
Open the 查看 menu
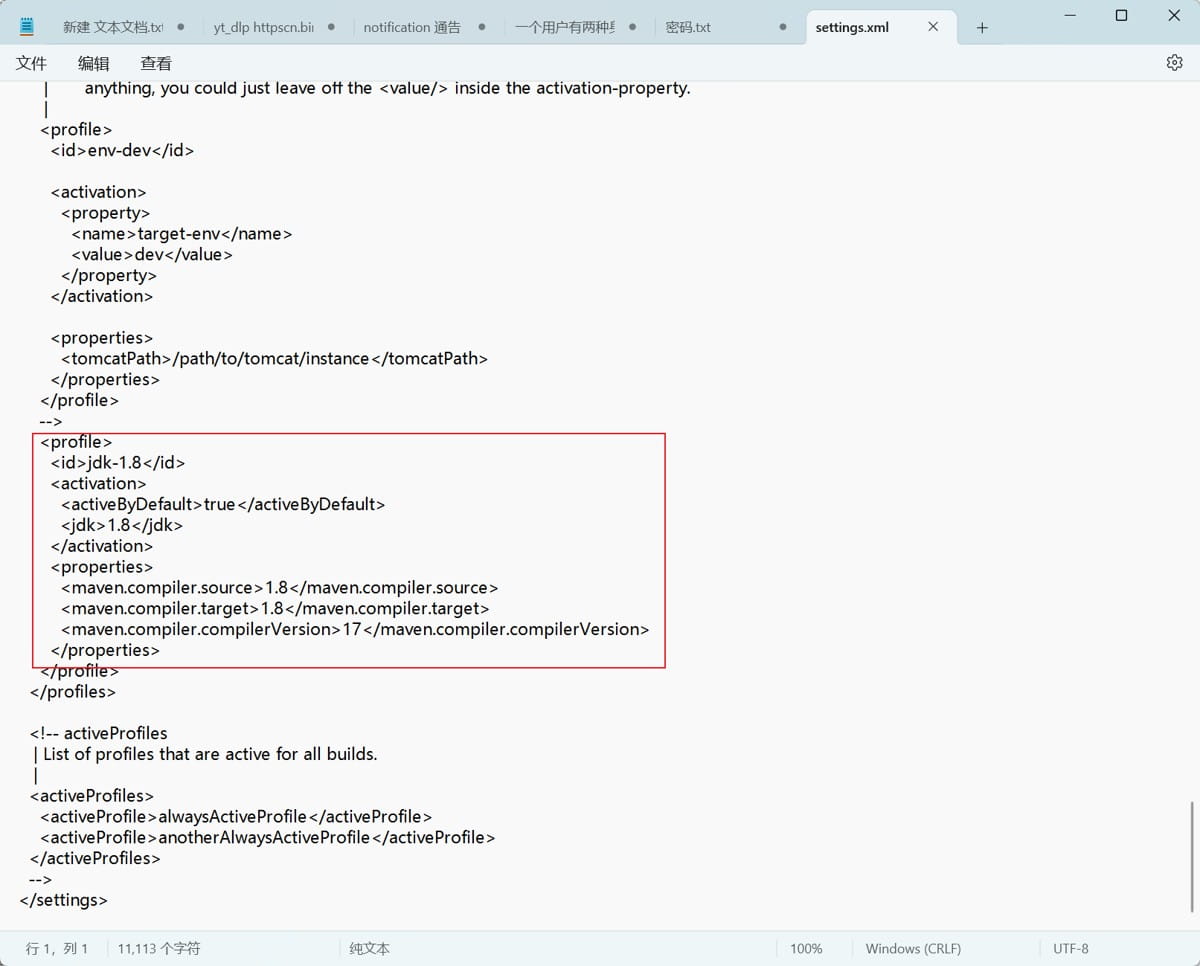[x=155, y=63]
